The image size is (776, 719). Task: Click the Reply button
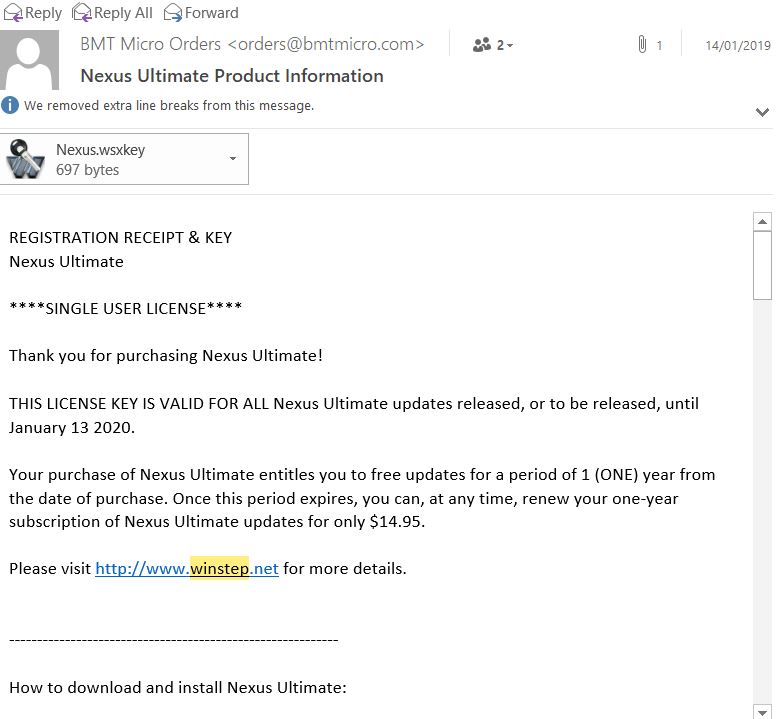(33, 13)
